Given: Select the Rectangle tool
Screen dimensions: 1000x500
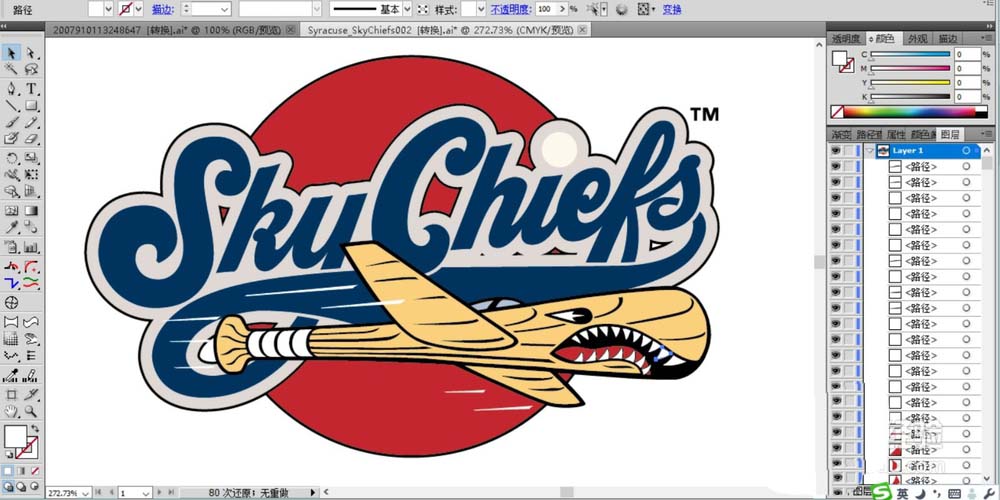Looking at the screenshot, I should click(x=31, y=105).
